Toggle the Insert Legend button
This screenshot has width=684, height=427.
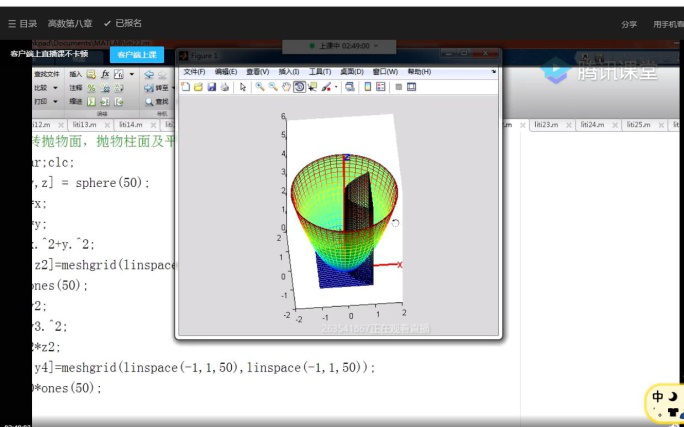(x=379, y=87)
